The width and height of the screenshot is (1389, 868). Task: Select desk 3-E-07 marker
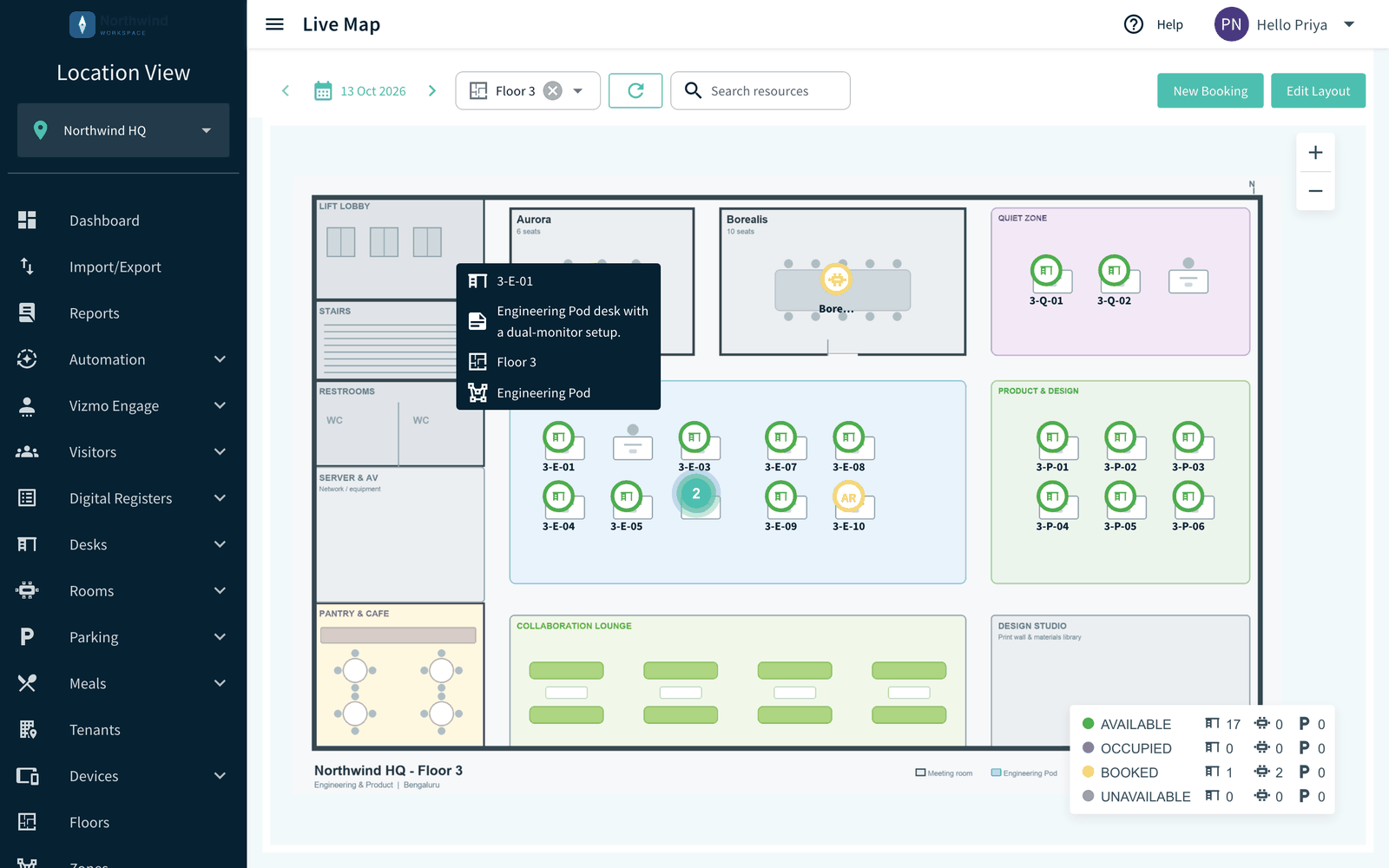(x=780, y=437)
